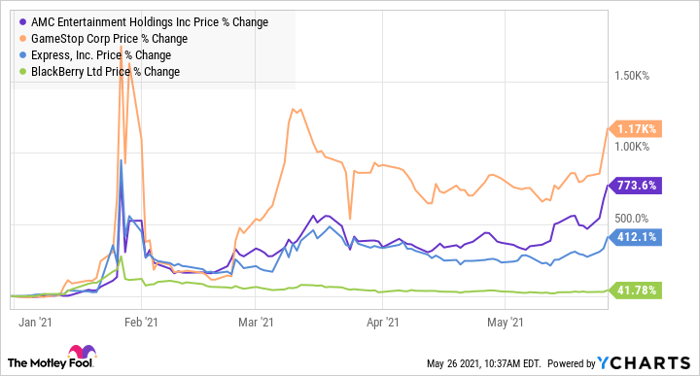Click the Mar '21 axis label
The width and height of the screenshot is (700, 376).
pos(255,322)
